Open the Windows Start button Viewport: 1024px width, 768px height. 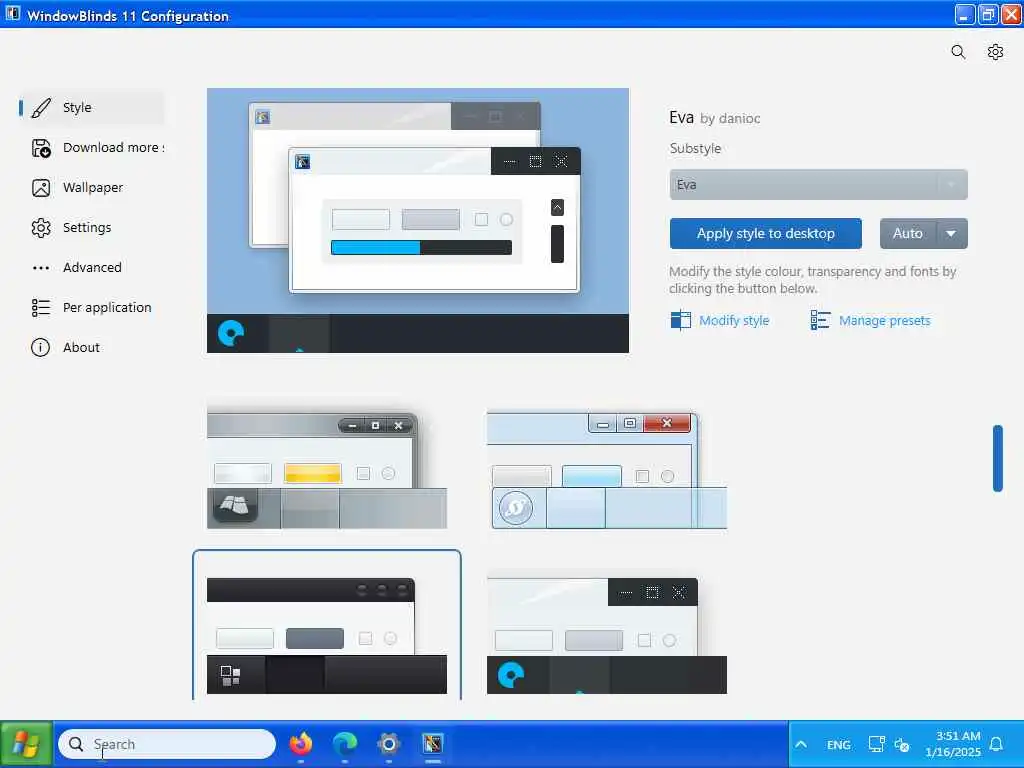26,744
